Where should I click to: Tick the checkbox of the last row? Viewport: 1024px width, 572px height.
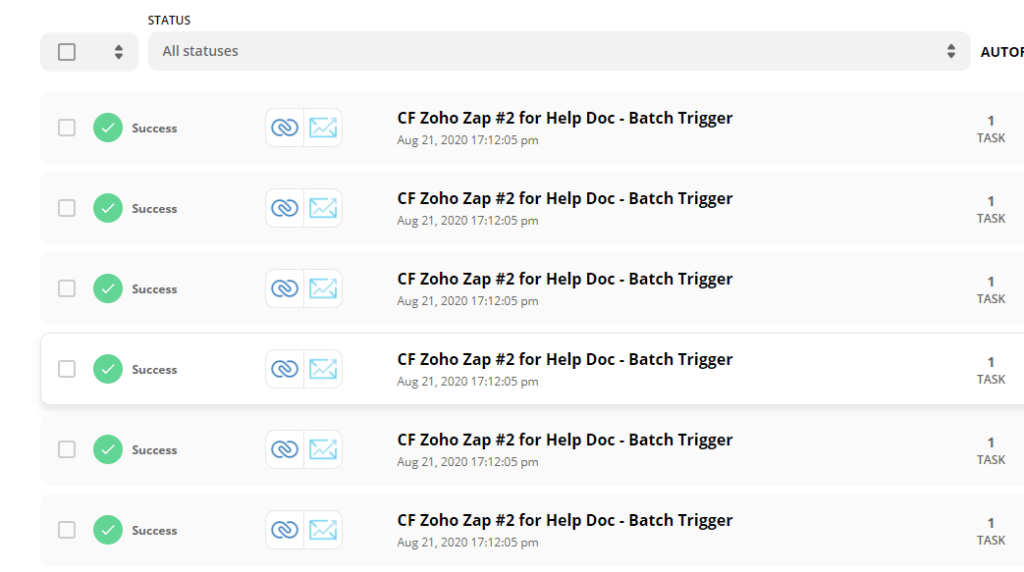(x=67, y=530)
